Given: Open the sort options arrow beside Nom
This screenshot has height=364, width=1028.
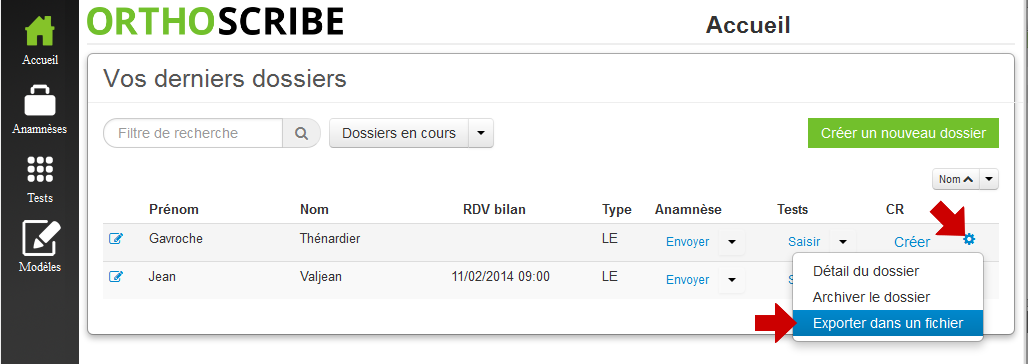Looking at the screenshot, I should 990,179.
